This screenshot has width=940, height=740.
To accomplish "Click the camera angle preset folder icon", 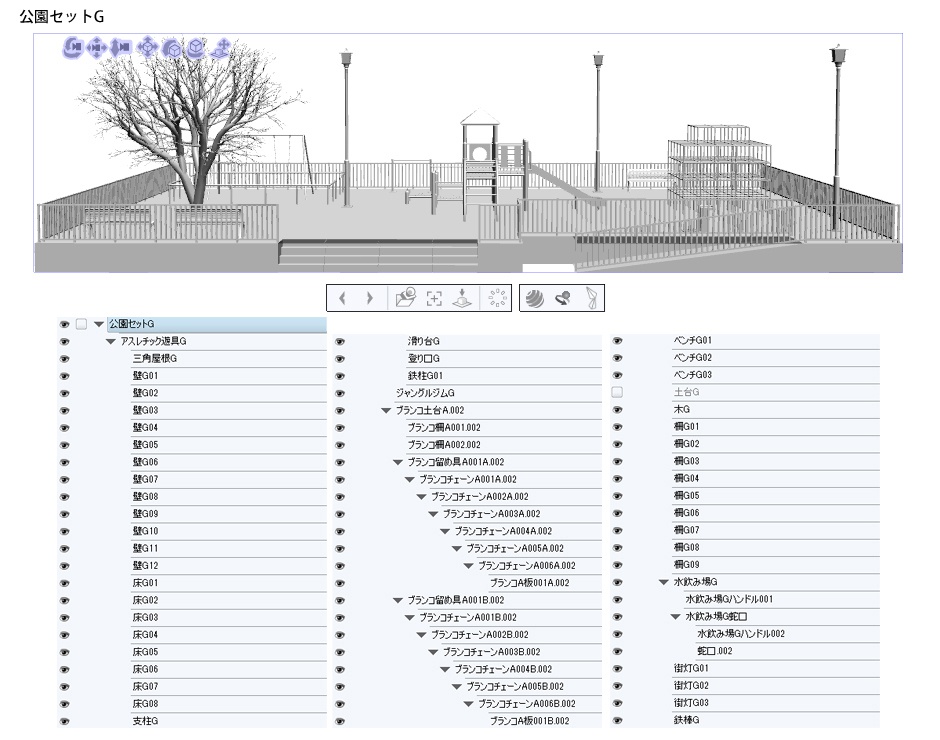I will click(407, 298).
